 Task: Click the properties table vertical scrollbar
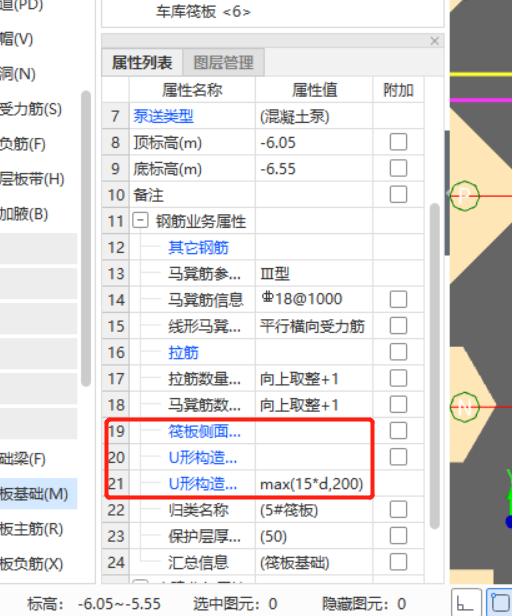tap(434, 366)
